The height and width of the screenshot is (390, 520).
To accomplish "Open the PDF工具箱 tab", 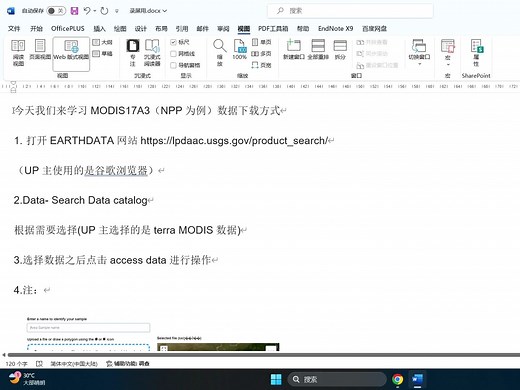I will [x=273, y=29].
